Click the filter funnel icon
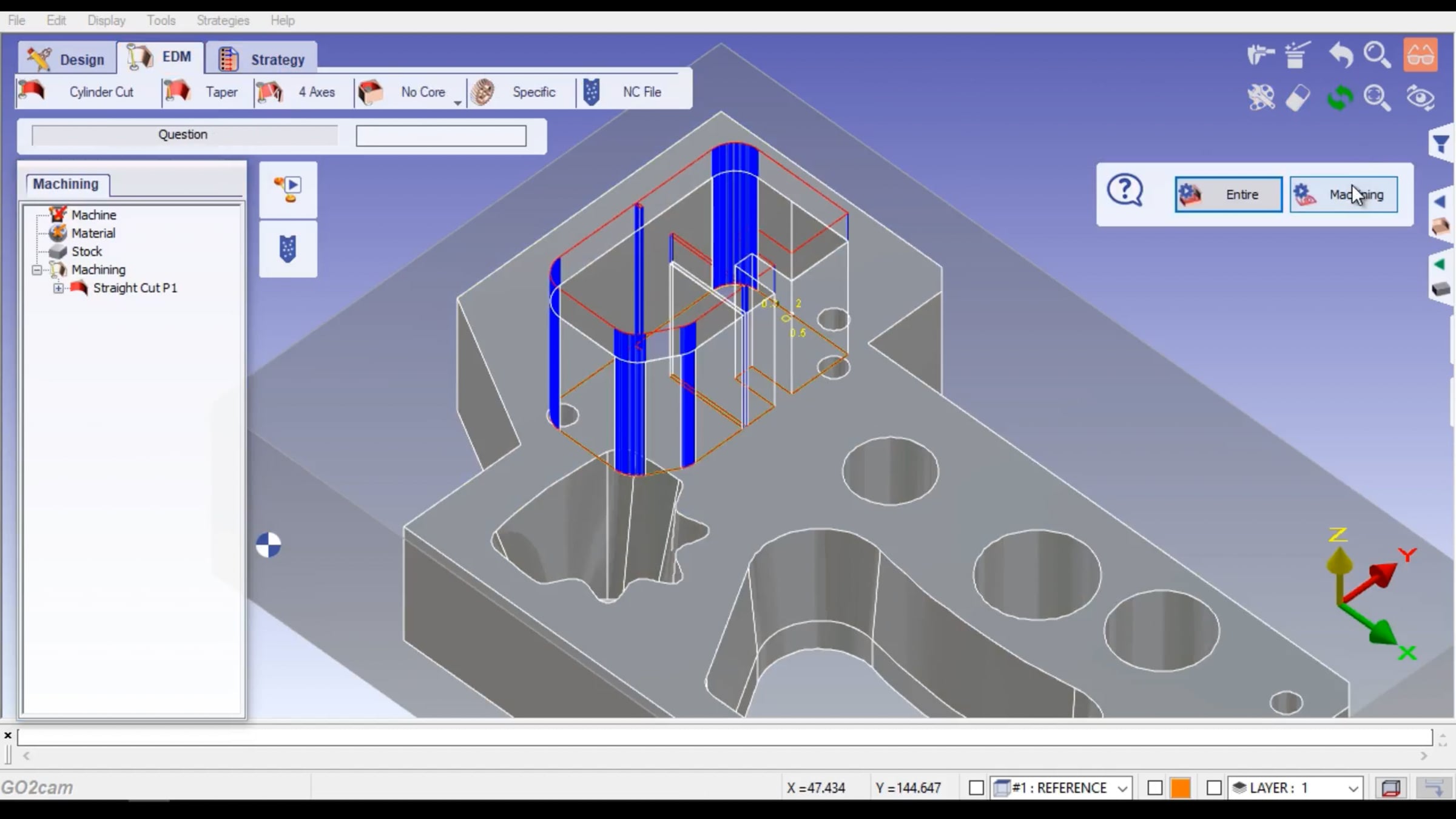 coord(1441,144)
